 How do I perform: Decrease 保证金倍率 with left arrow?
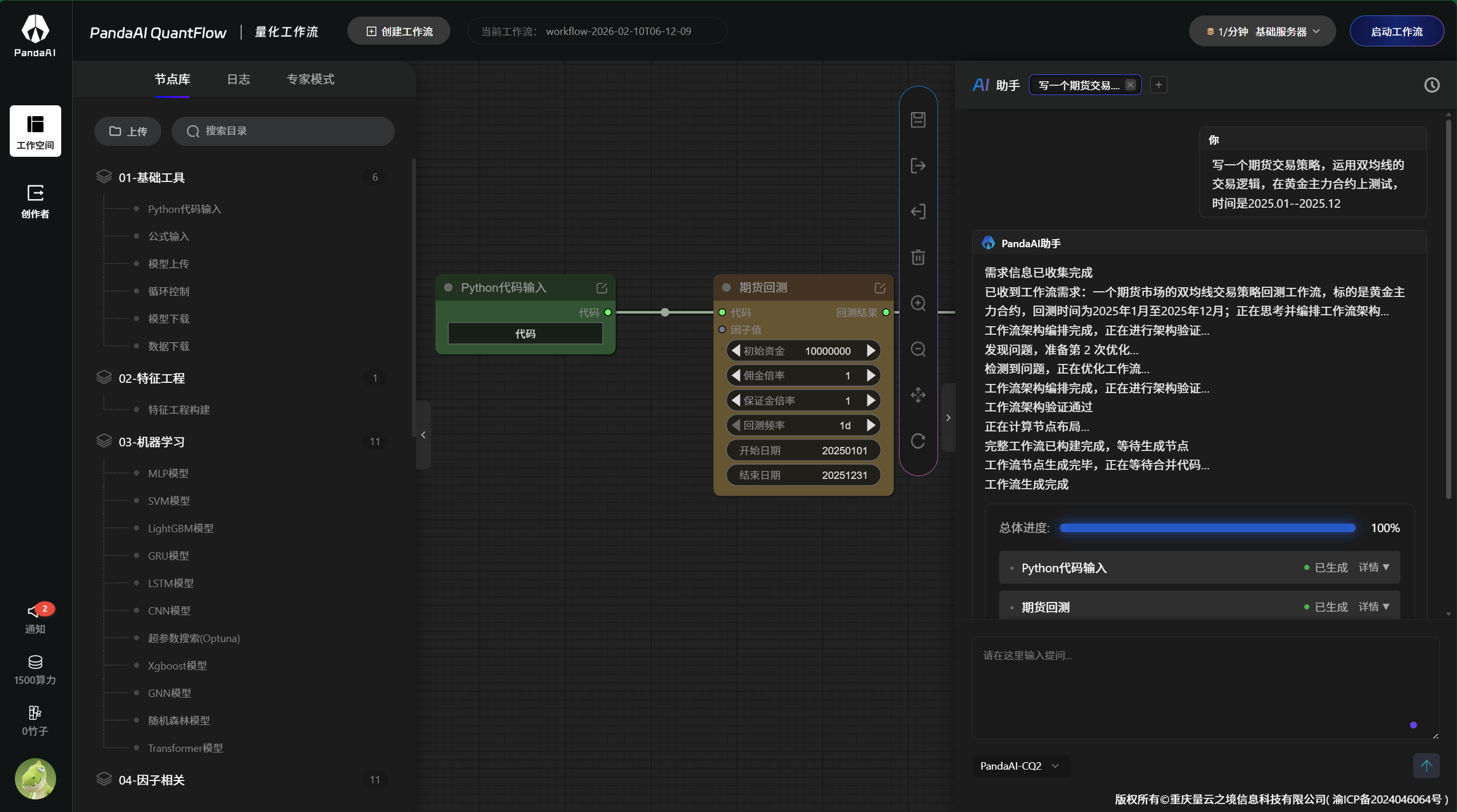point(736,400)
